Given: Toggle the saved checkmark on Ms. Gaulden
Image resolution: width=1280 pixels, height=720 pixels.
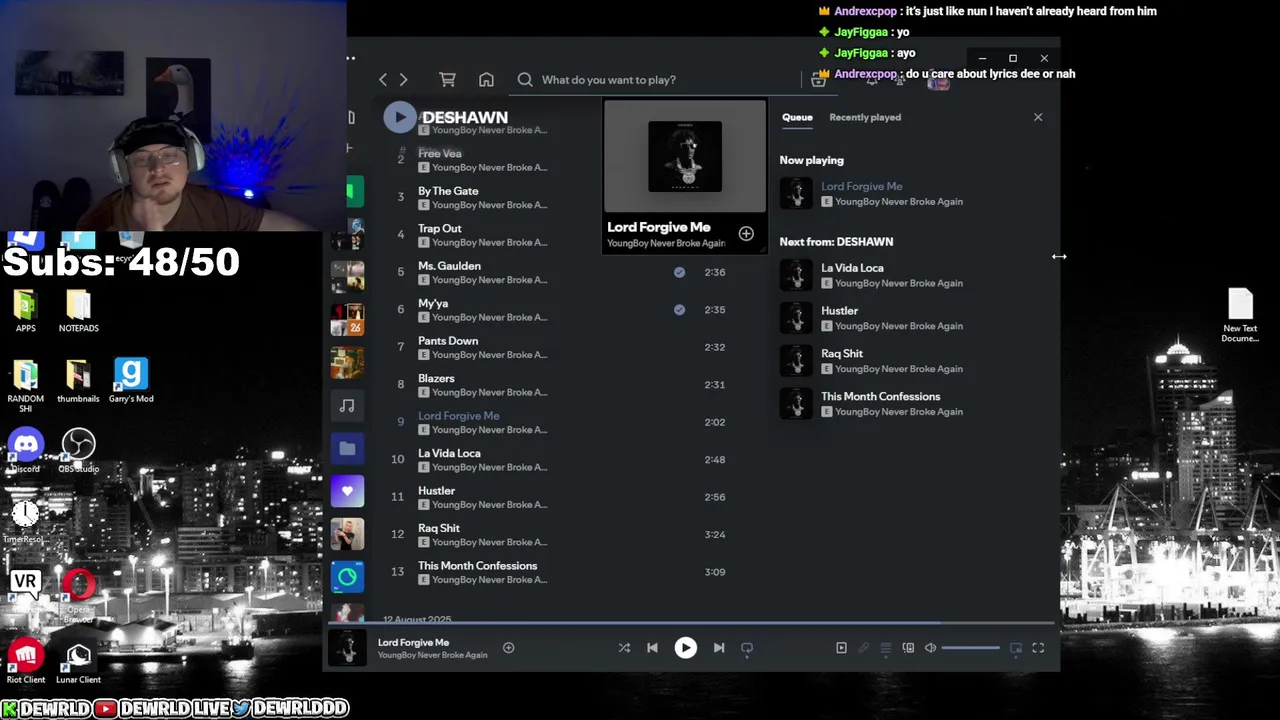Looking at the screenshot, I should point(679,272).
